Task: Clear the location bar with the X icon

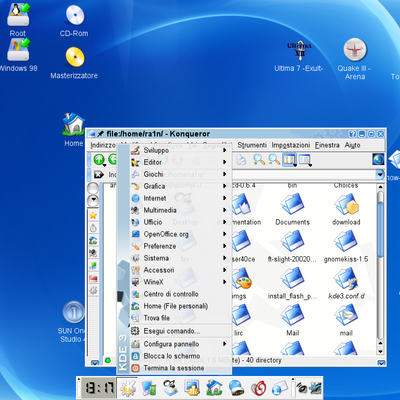Action: tap(99, 175)
